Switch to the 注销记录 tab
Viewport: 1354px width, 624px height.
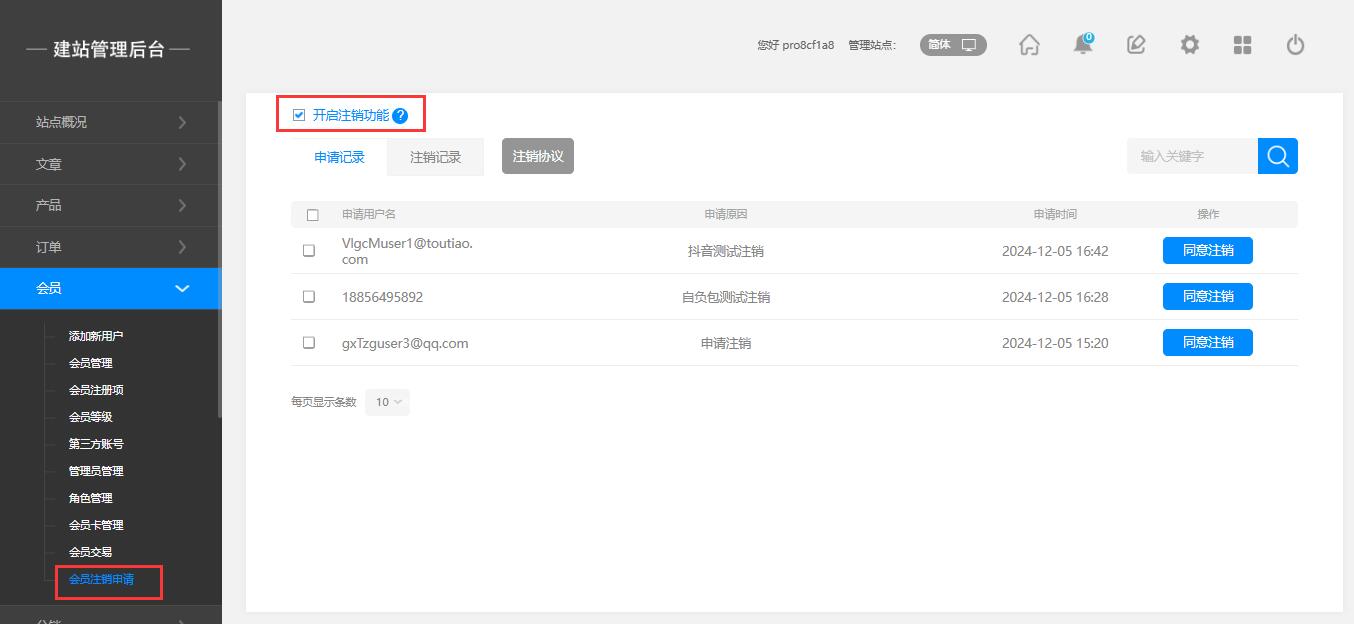(x=435, y=157)
